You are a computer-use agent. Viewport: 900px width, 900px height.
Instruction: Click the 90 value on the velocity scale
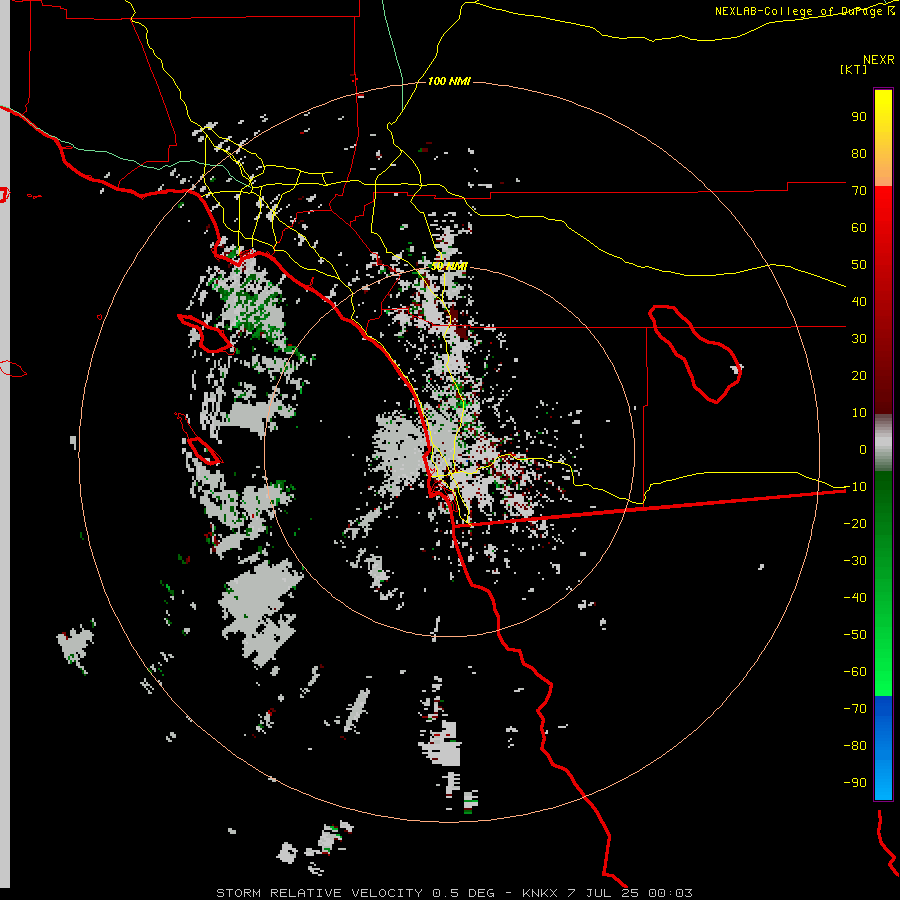click(x=859, y=117)
